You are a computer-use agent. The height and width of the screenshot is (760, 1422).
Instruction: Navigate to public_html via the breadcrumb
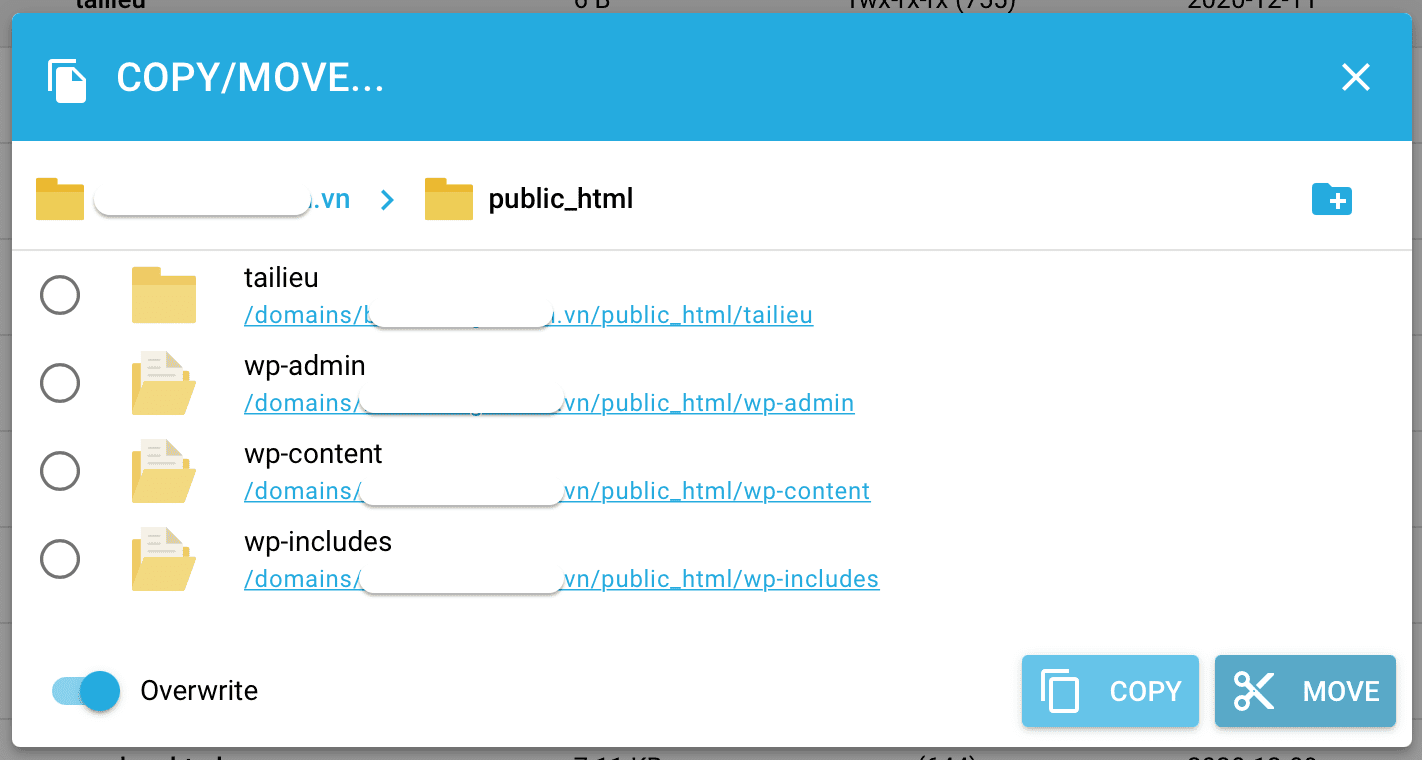(x=559, y=198)
